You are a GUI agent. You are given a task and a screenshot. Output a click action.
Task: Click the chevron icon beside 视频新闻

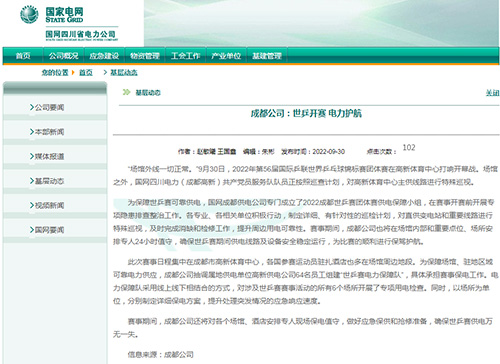point(32,205)
